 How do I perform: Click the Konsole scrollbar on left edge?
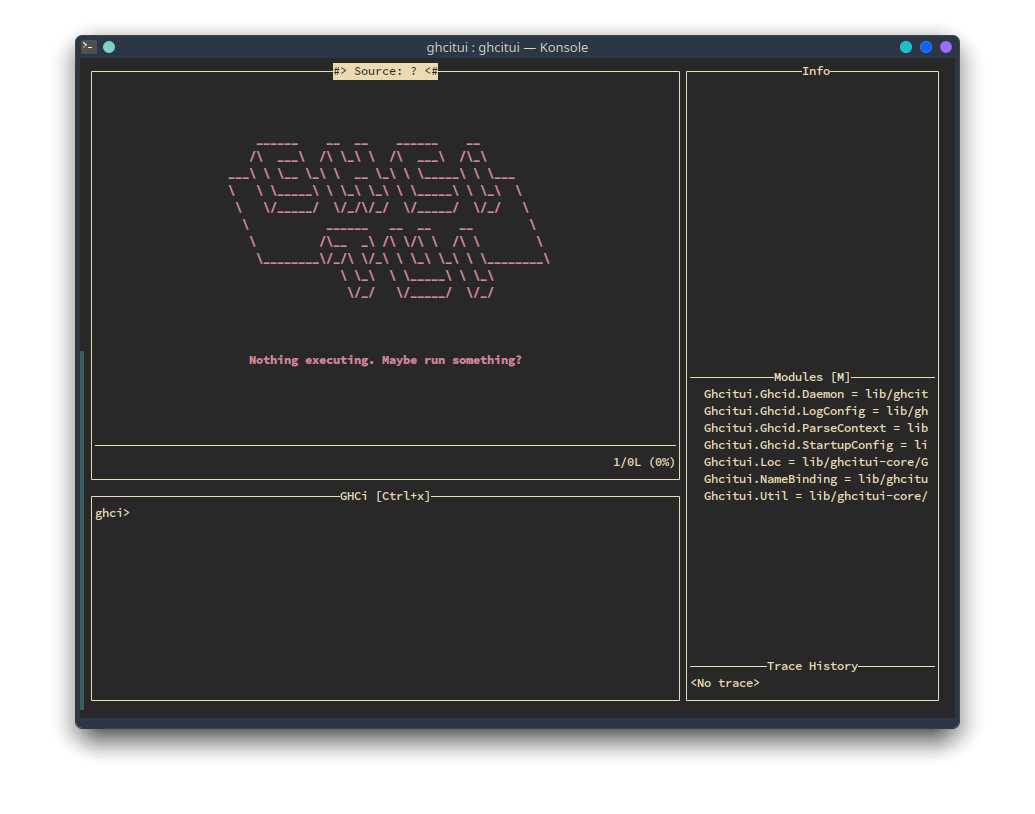tap(82, 530)
